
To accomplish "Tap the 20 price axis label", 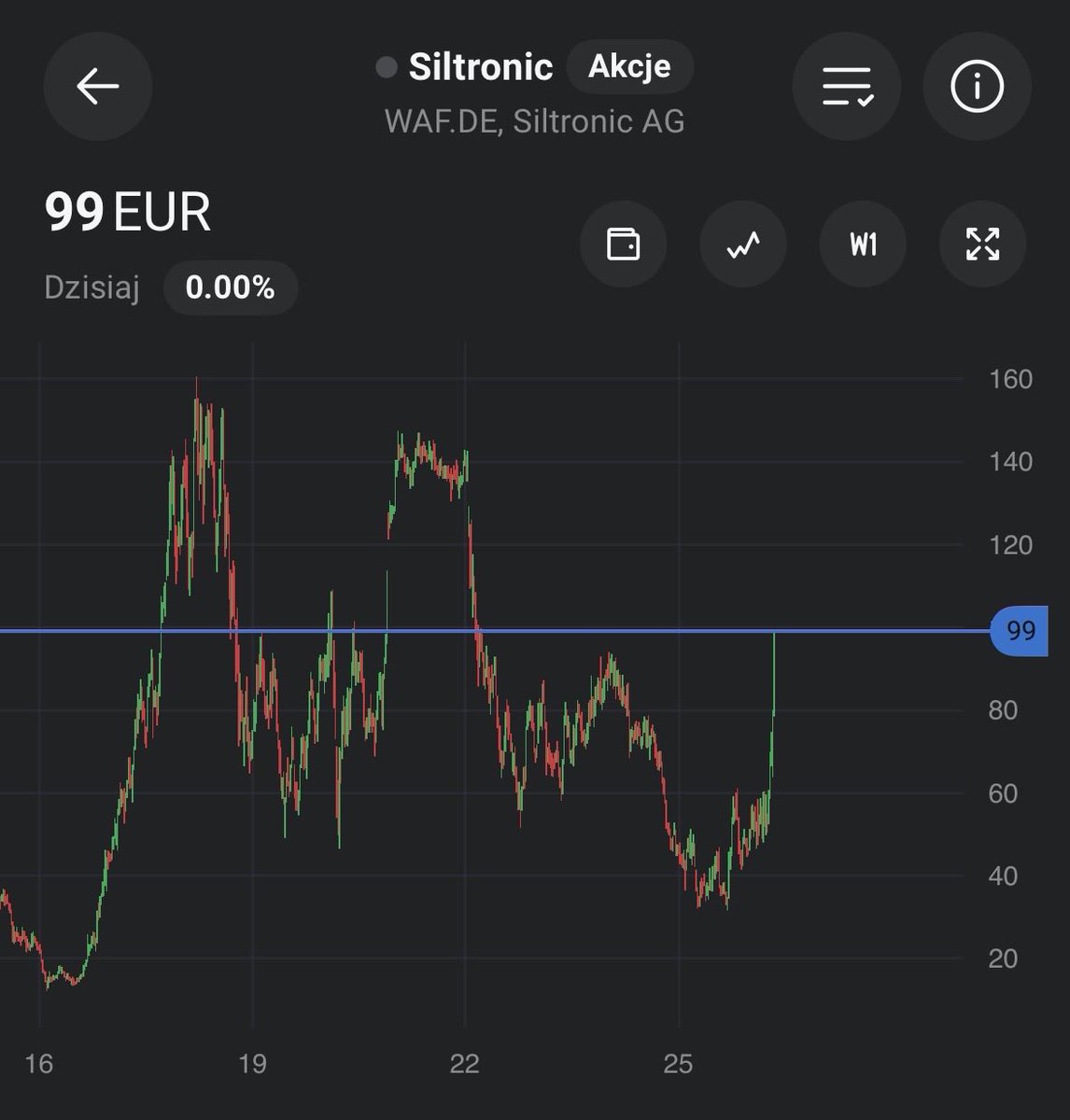I will point(1003,959).
